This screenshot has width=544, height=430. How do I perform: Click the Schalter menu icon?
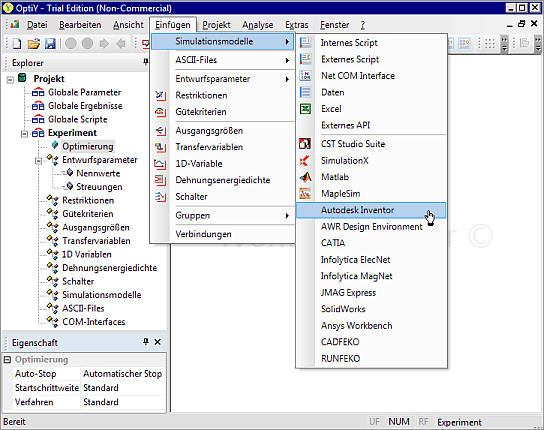[160, 196]
